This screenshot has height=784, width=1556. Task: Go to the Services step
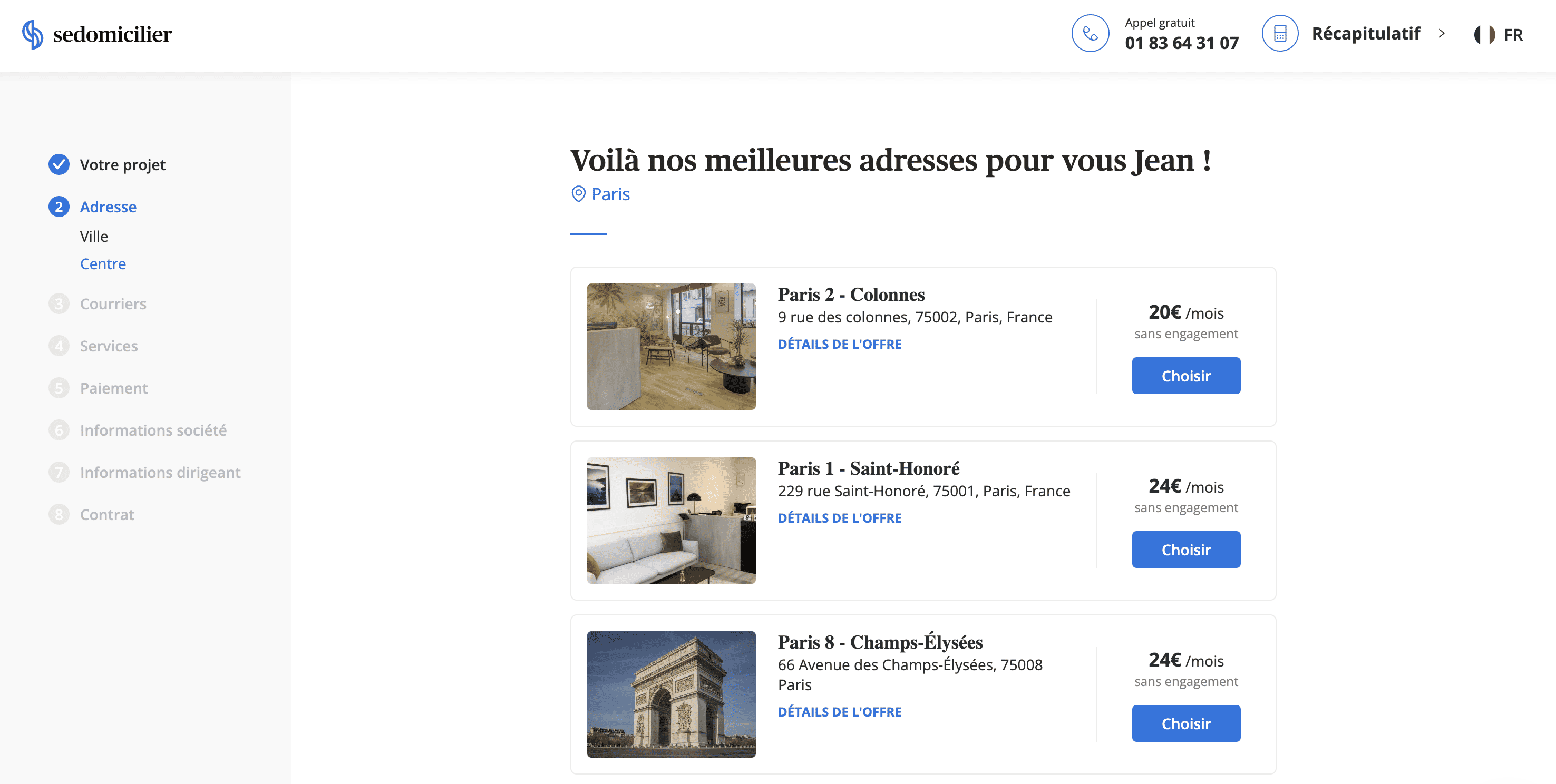[109, 346]
